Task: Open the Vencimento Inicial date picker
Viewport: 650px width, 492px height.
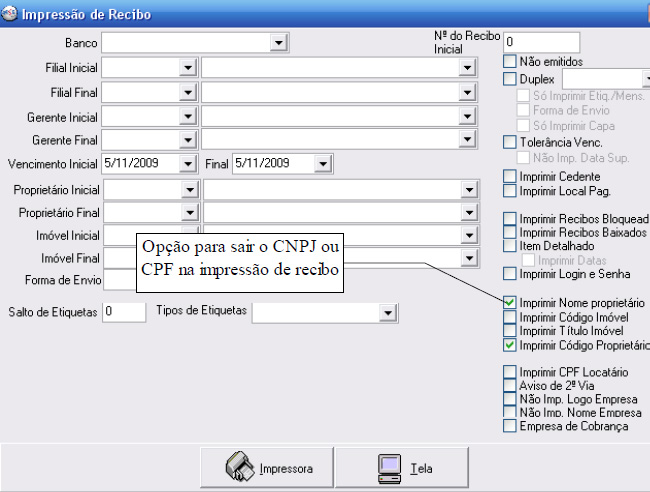Action: tap(189, 163)
